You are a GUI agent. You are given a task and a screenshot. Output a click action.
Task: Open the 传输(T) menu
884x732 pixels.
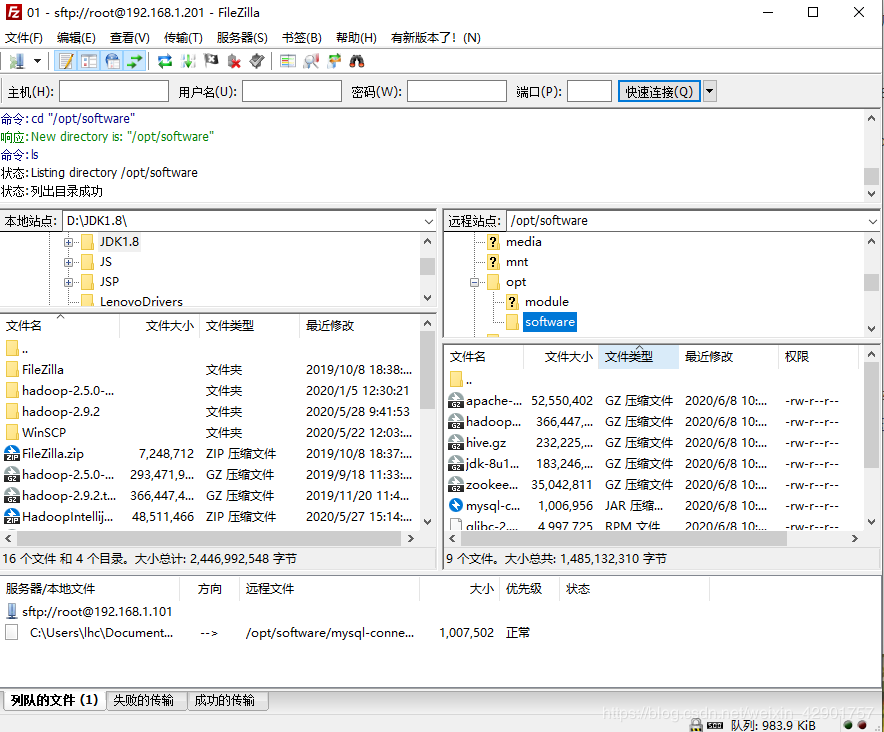click(x=183, y=38)
